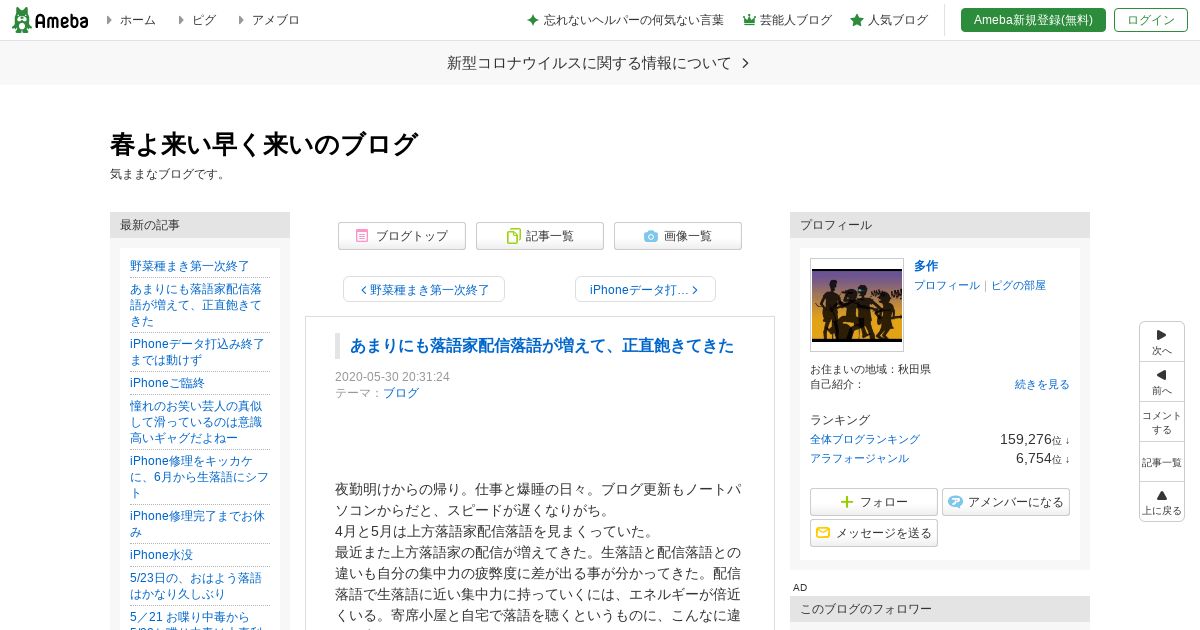The width and height of the screenshot is (1200, 630).
Task: Click ranking value 159,276位
Action: coord(1034,440)
